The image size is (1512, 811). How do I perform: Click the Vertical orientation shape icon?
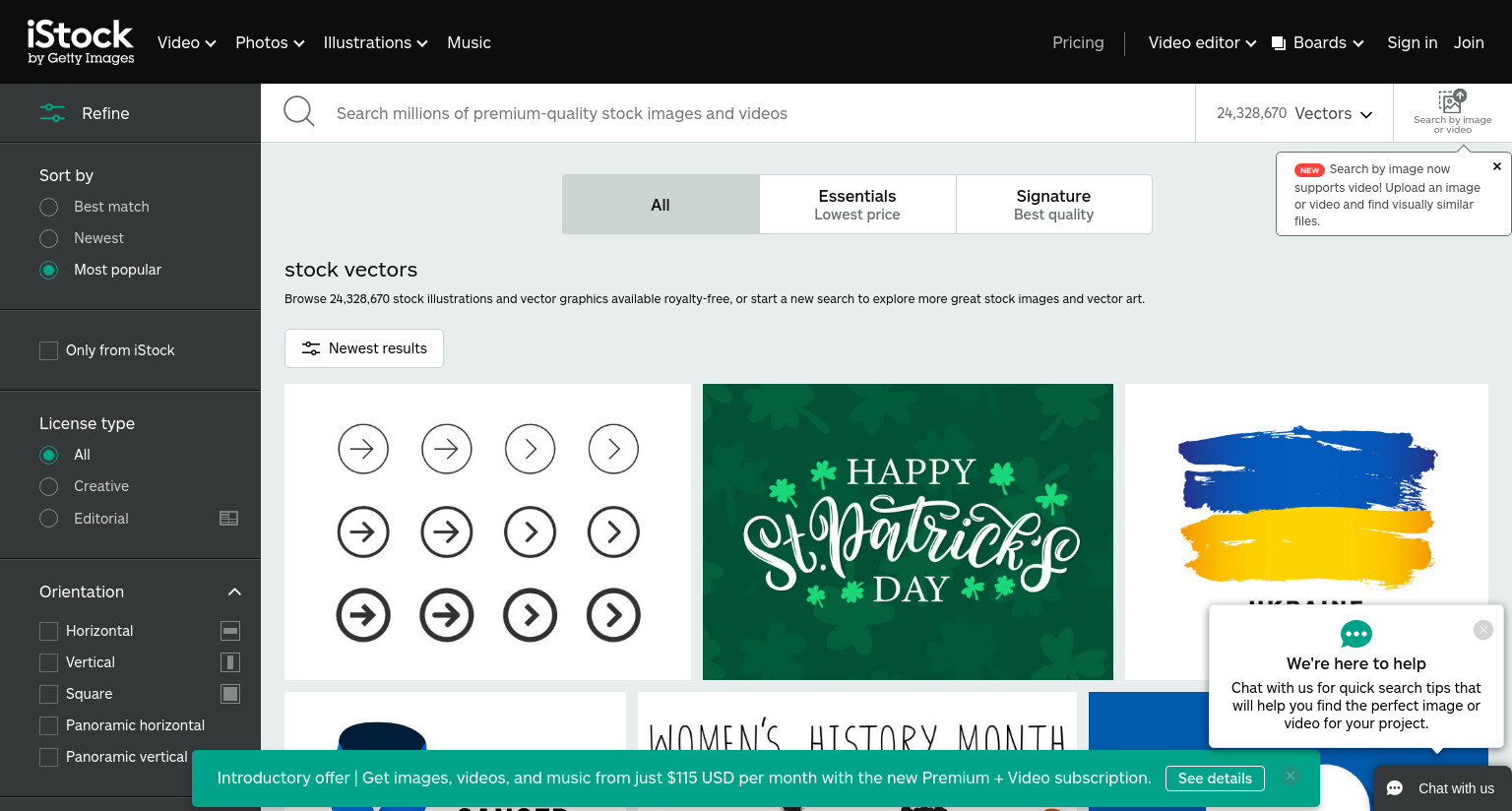(x=230, y=662)
